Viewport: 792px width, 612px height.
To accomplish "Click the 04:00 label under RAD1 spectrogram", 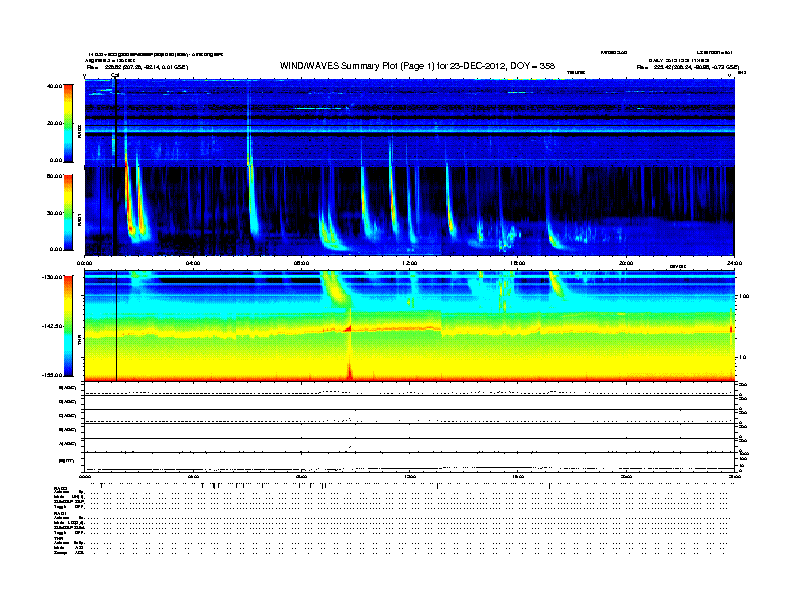I will pyautogui.click(x=193, y=263).
